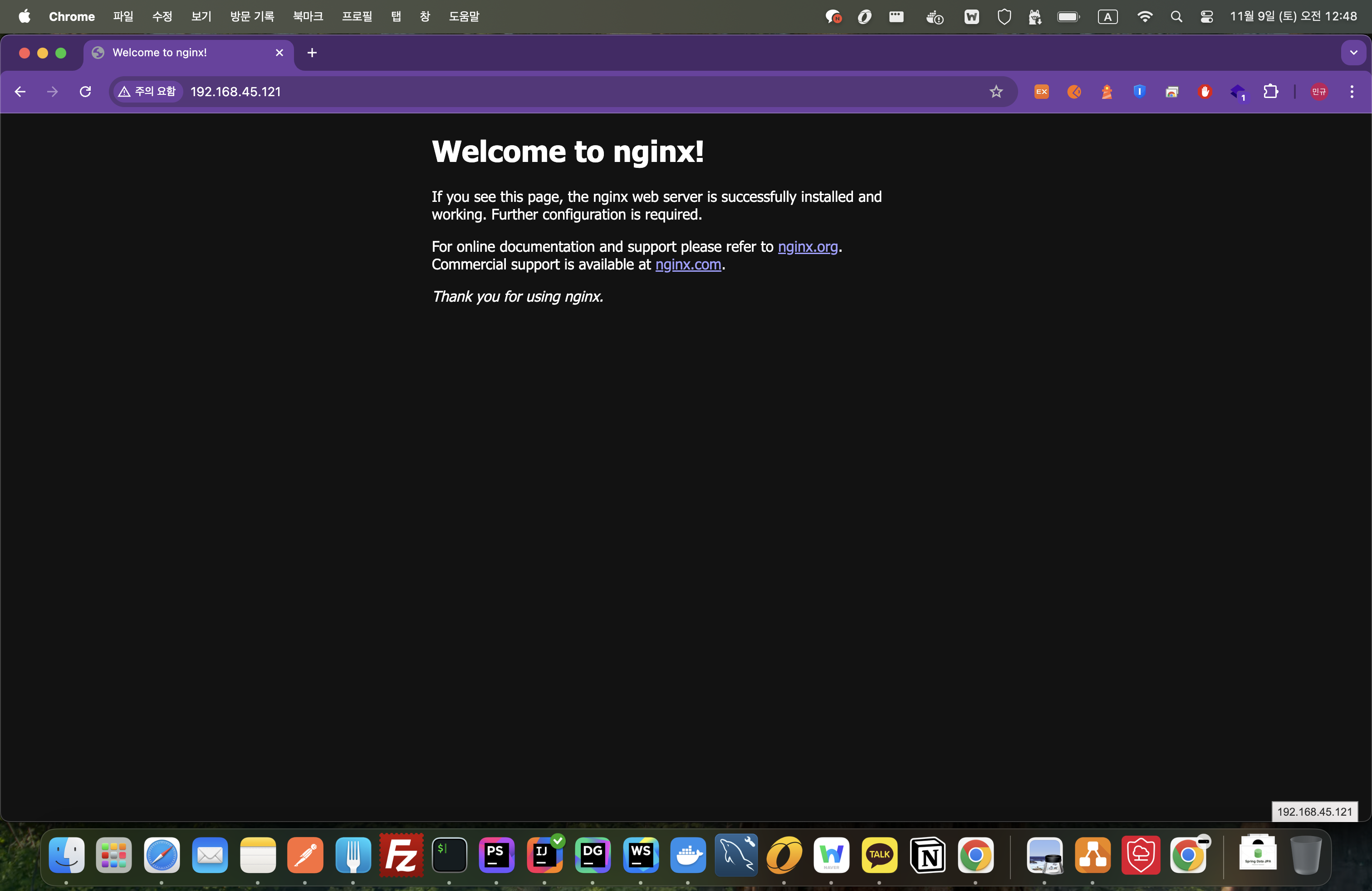Click the blue shield extension icon
The width and height of the screenshot is (1372, 891).
tap(1139, 92)
